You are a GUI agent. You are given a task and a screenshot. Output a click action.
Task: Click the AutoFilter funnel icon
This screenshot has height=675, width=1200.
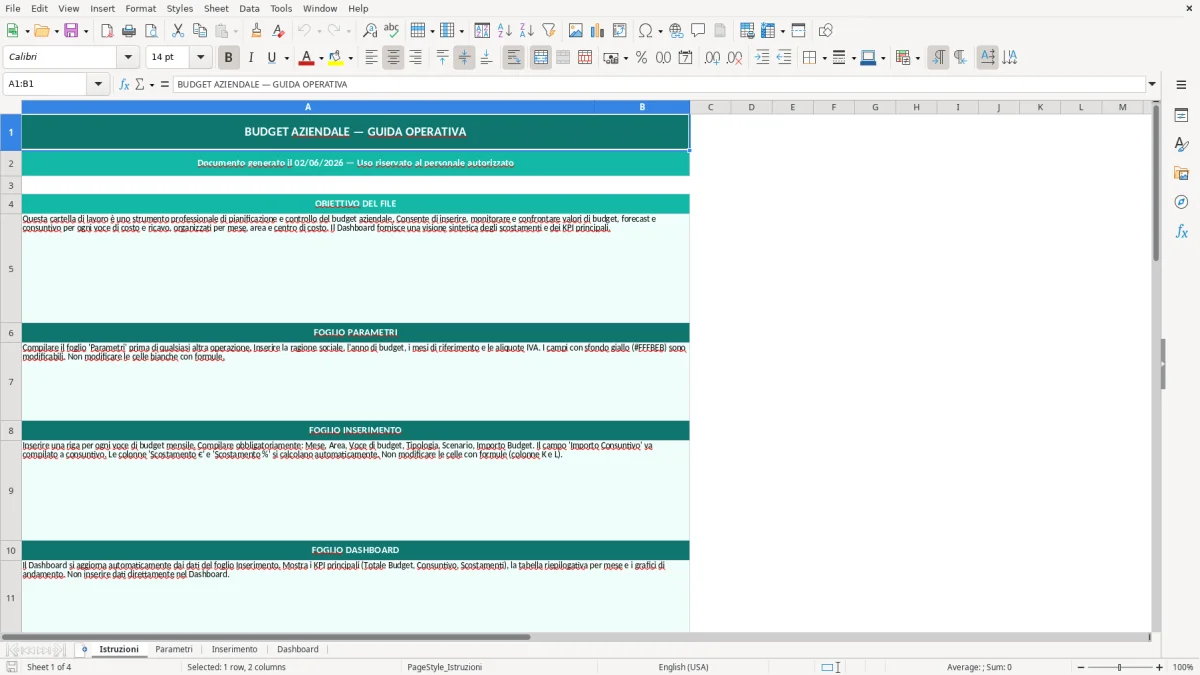(549, 31)
